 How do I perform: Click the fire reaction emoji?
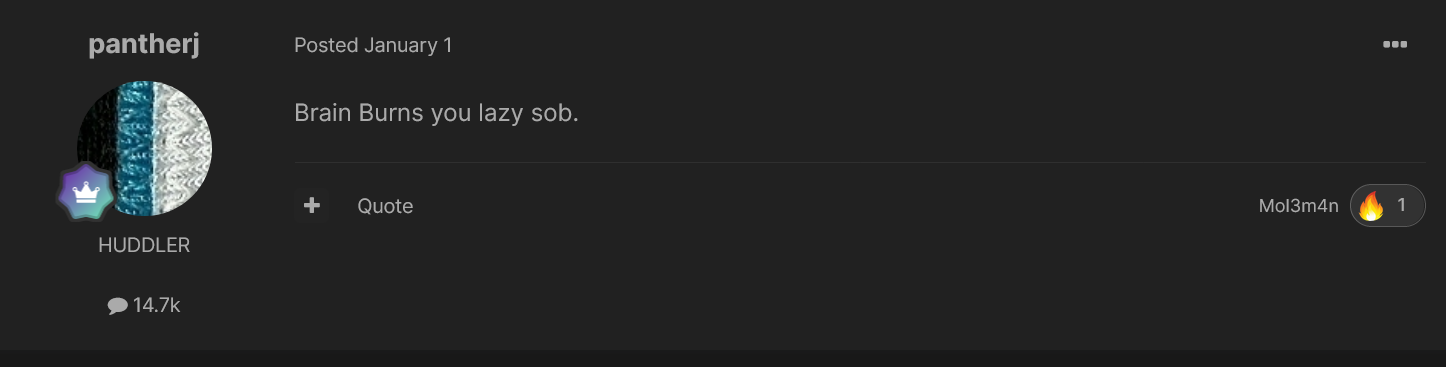click(x=1371, y=206)
